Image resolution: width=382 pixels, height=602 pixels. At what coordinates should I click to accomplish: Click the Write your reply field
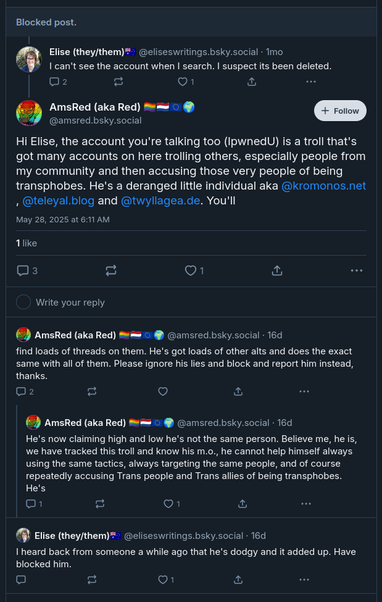pos(191,302)
